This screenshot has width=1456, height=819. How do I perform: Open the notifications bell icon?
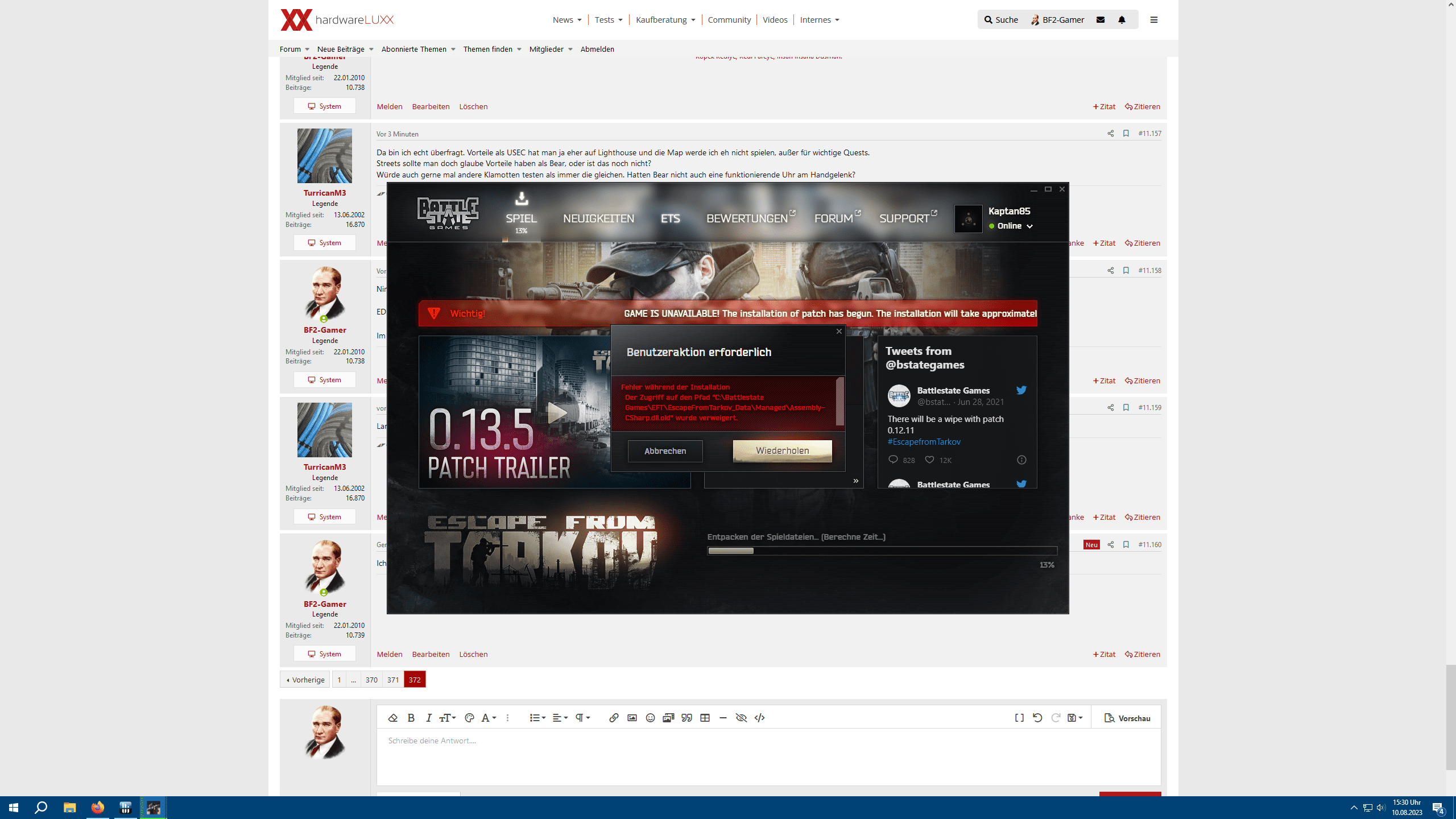pos(1122,19)
